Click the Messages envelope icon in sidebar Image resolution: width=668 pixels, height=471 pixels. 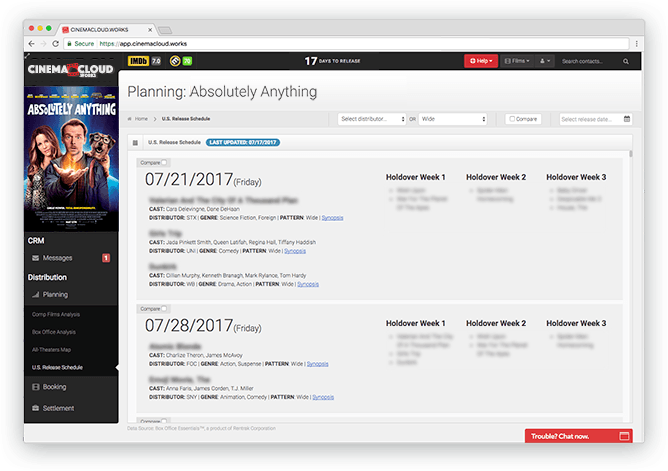pos(35,258)
